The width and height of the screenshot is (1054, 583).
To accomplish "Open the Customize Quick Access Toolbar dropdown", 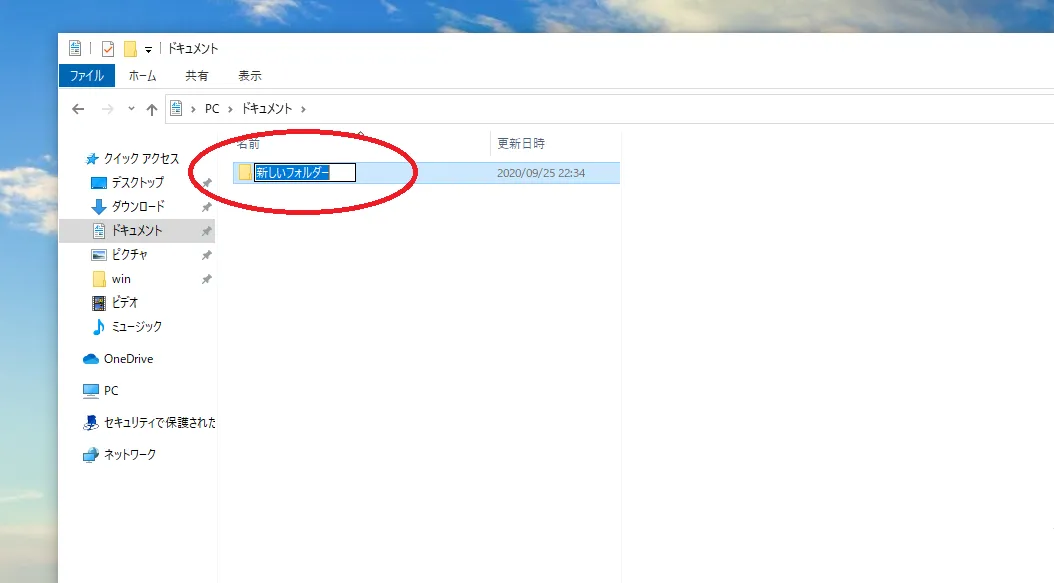I will pos(148,49).
